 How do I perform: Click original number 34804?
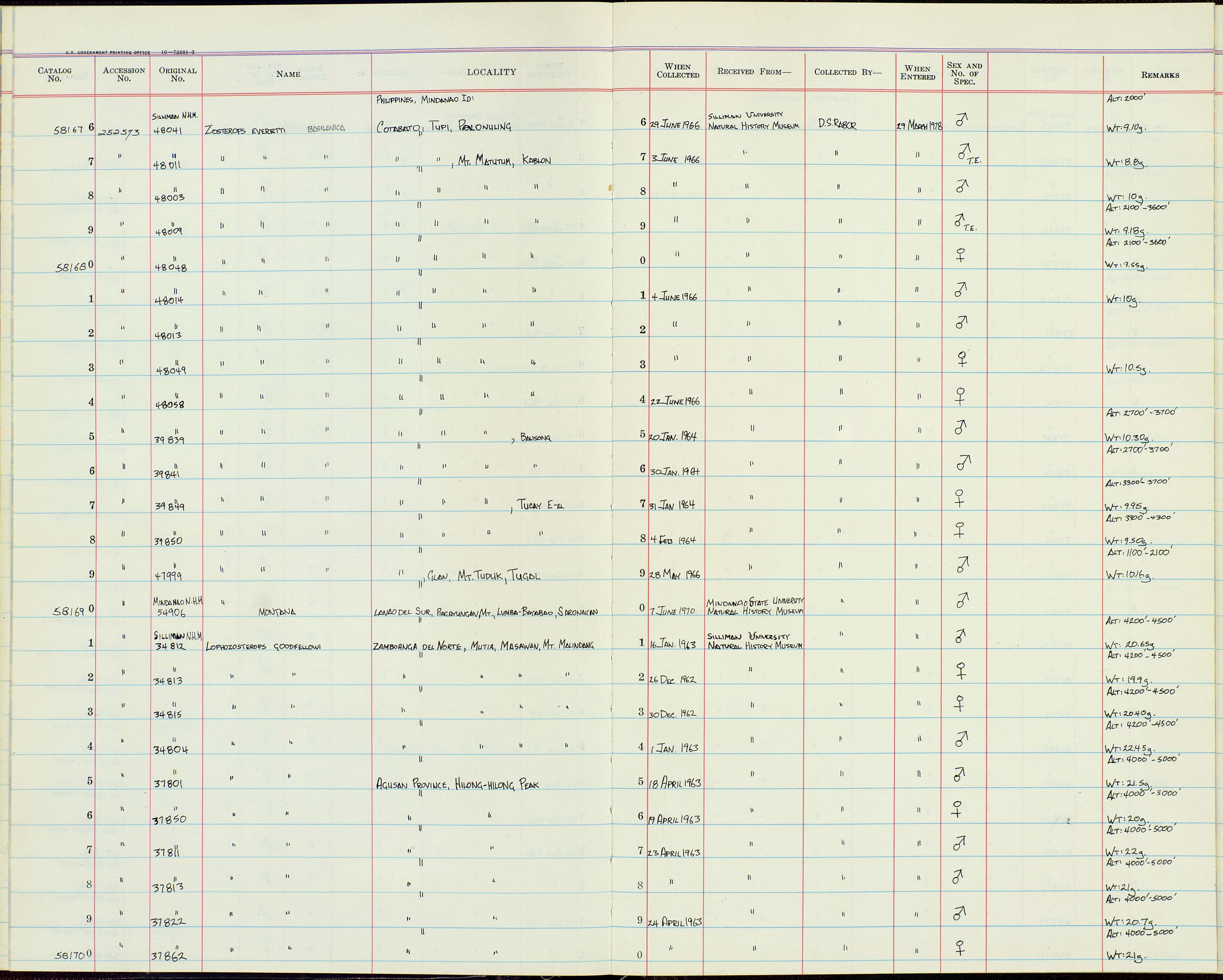coord(171,750)
